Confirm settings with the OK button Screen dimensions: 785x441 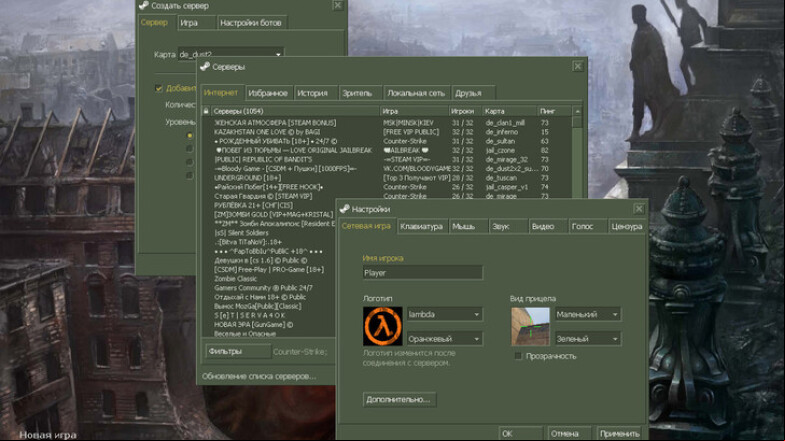click(x=521, y=433)
